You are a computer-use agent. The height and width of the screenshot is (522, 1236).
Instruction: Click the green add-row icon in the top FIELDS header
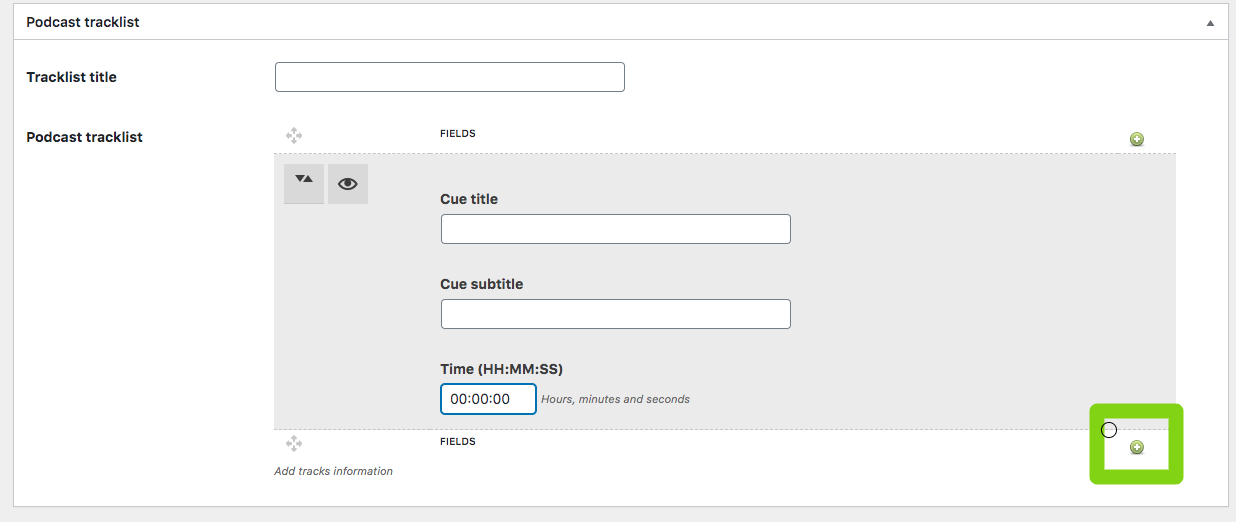pos(1137,139)
